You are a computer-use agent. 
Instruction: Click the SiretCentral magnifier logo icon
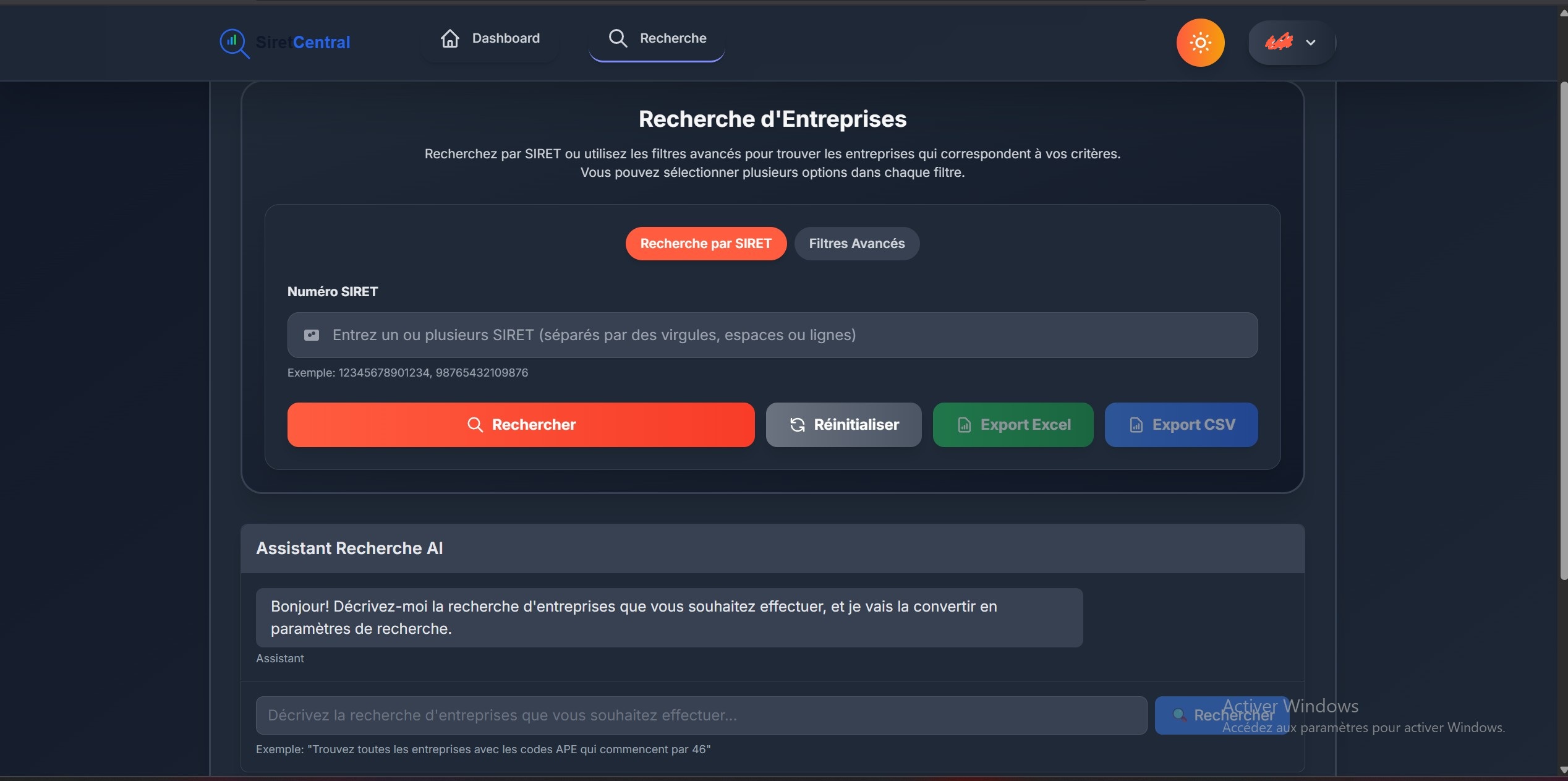pyautogui.click(x=234, y=43)
